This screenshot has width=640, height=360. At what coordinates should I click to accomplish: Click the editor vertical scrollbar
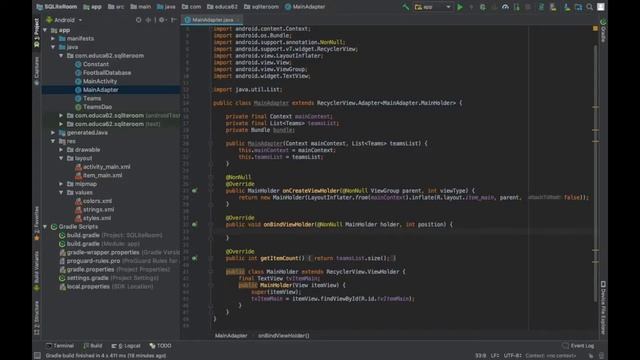pos(596,173)
